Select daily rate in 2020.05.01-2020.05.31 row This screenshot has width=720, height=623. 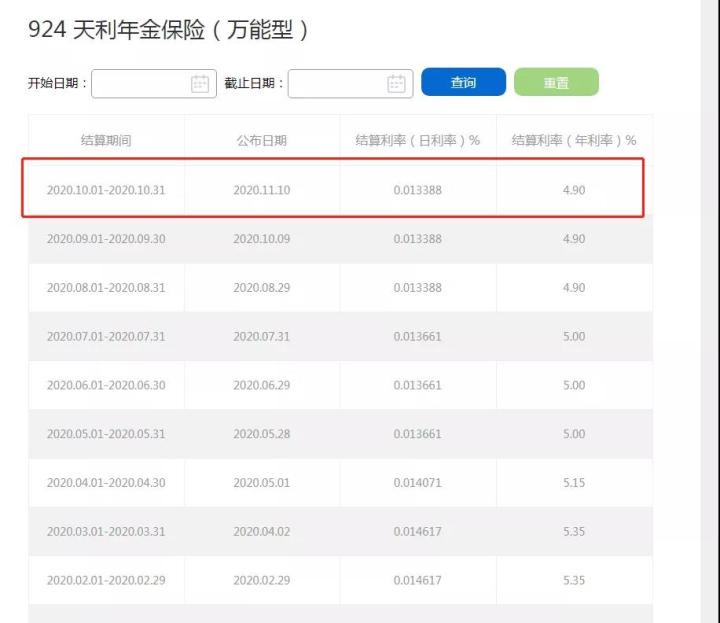(417, 434)
